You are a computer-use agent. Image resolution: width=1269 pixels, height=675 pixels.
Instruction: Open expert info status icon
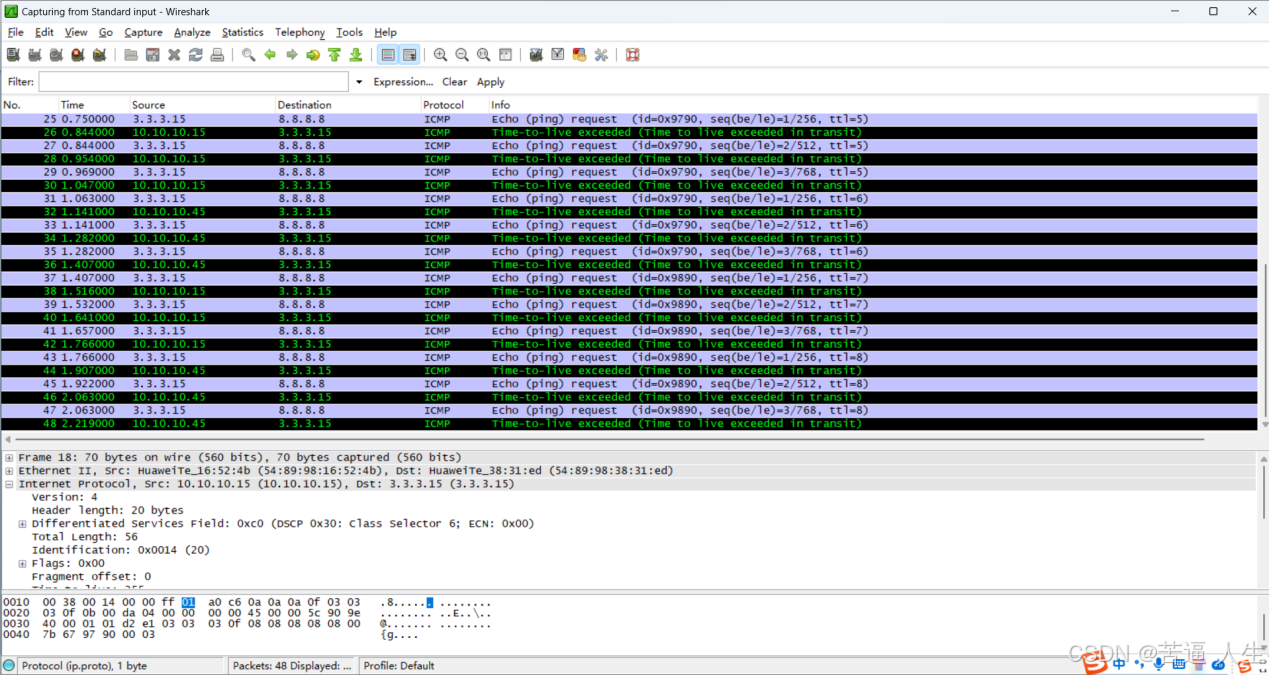[x=9, y=666]
